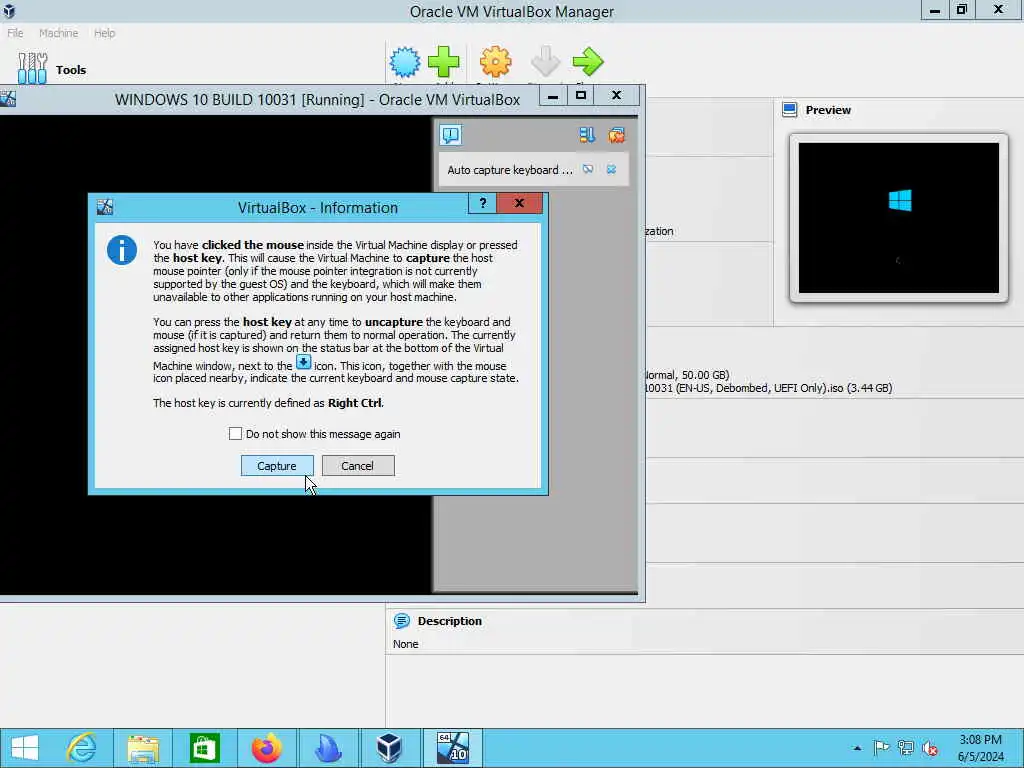Open the Help menu

104,33
